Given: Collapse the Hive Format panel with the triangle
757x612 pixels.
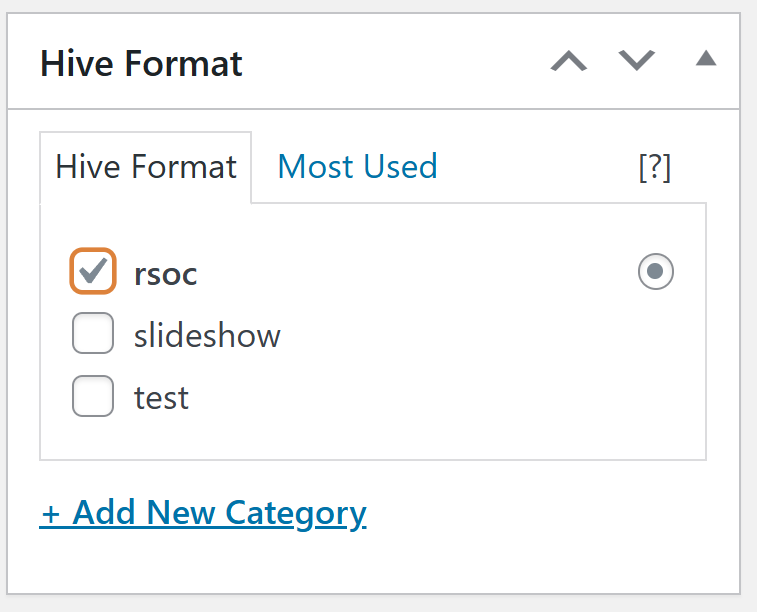Looking at the screenshot, I should coord(706,60).
